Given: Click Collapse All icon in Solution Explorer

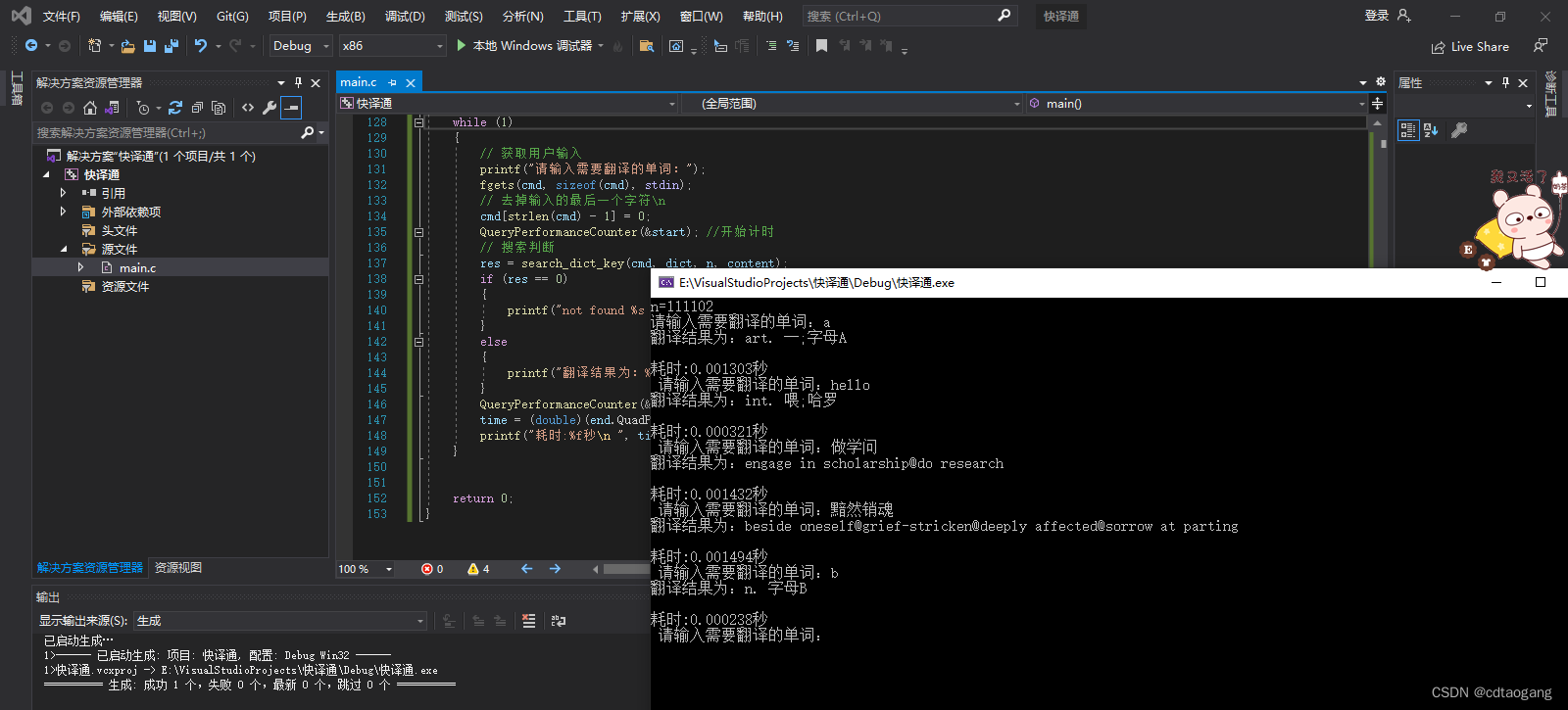Looking at the screenshot, I should coord(197,108).
